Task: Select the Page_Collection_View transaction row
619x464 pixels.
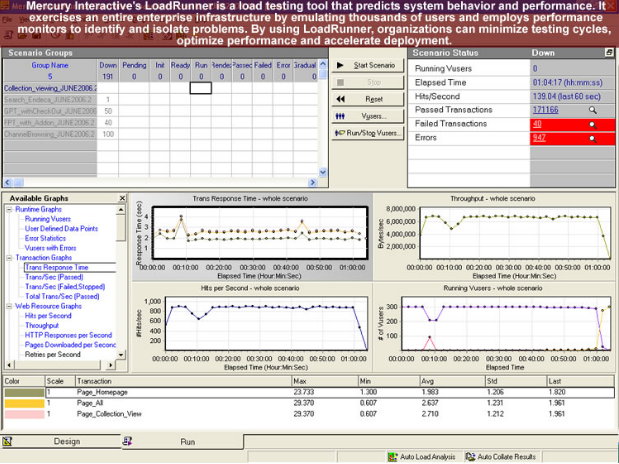Action: [309, 414]
